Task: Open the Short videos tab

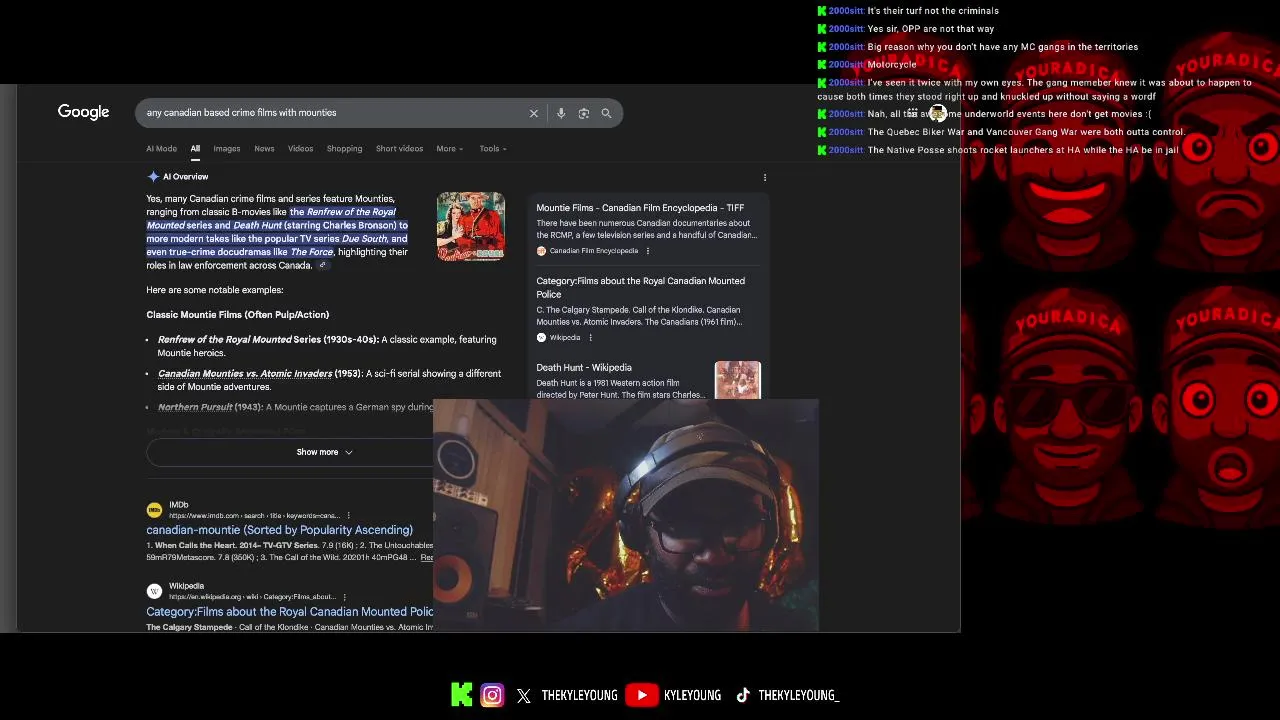Action: pyautogui.click(x=399, y=149)
